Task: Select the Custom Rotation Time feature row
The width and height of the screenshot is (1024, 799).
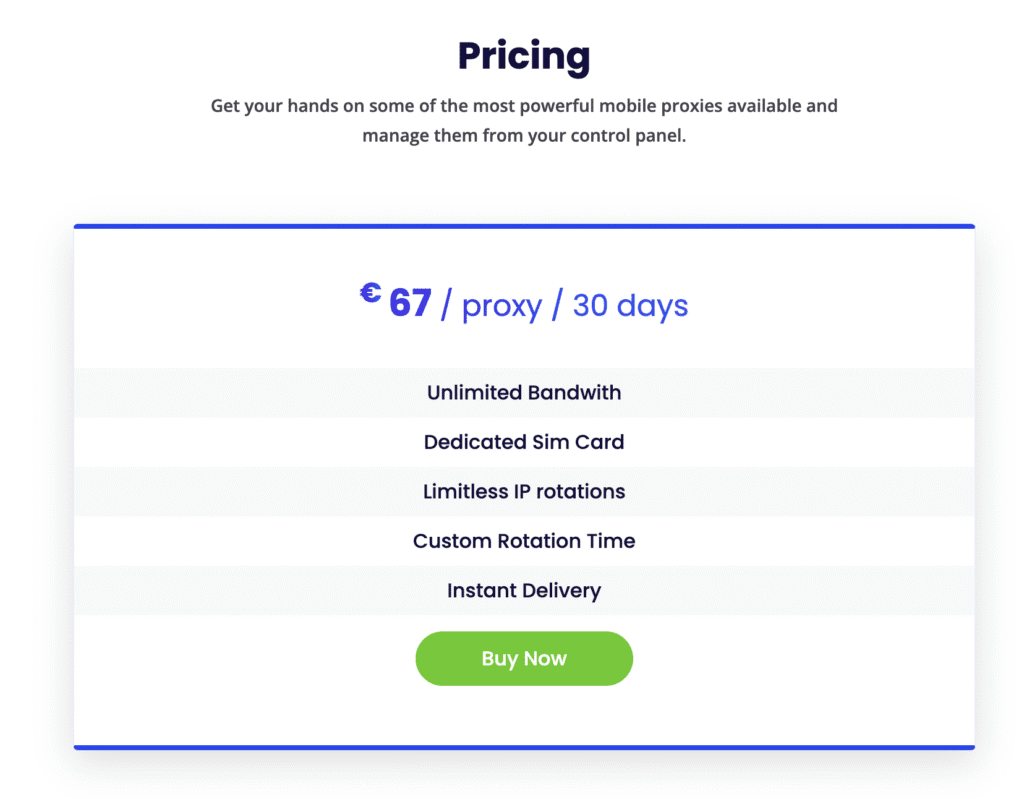Action: [x=524, y=541]
